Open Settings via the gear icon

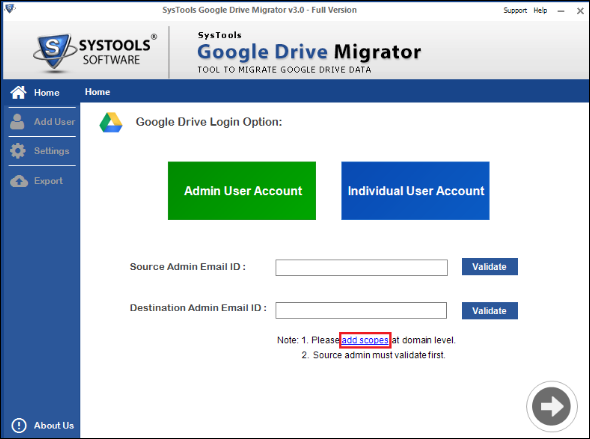click(18, 151)
